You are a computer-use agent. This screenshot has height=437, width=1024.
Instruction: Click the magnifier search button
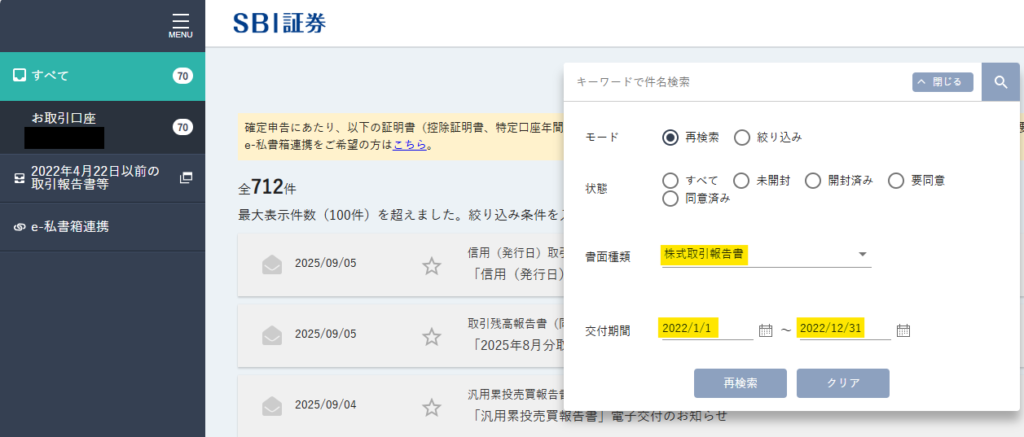(1000, 82)
